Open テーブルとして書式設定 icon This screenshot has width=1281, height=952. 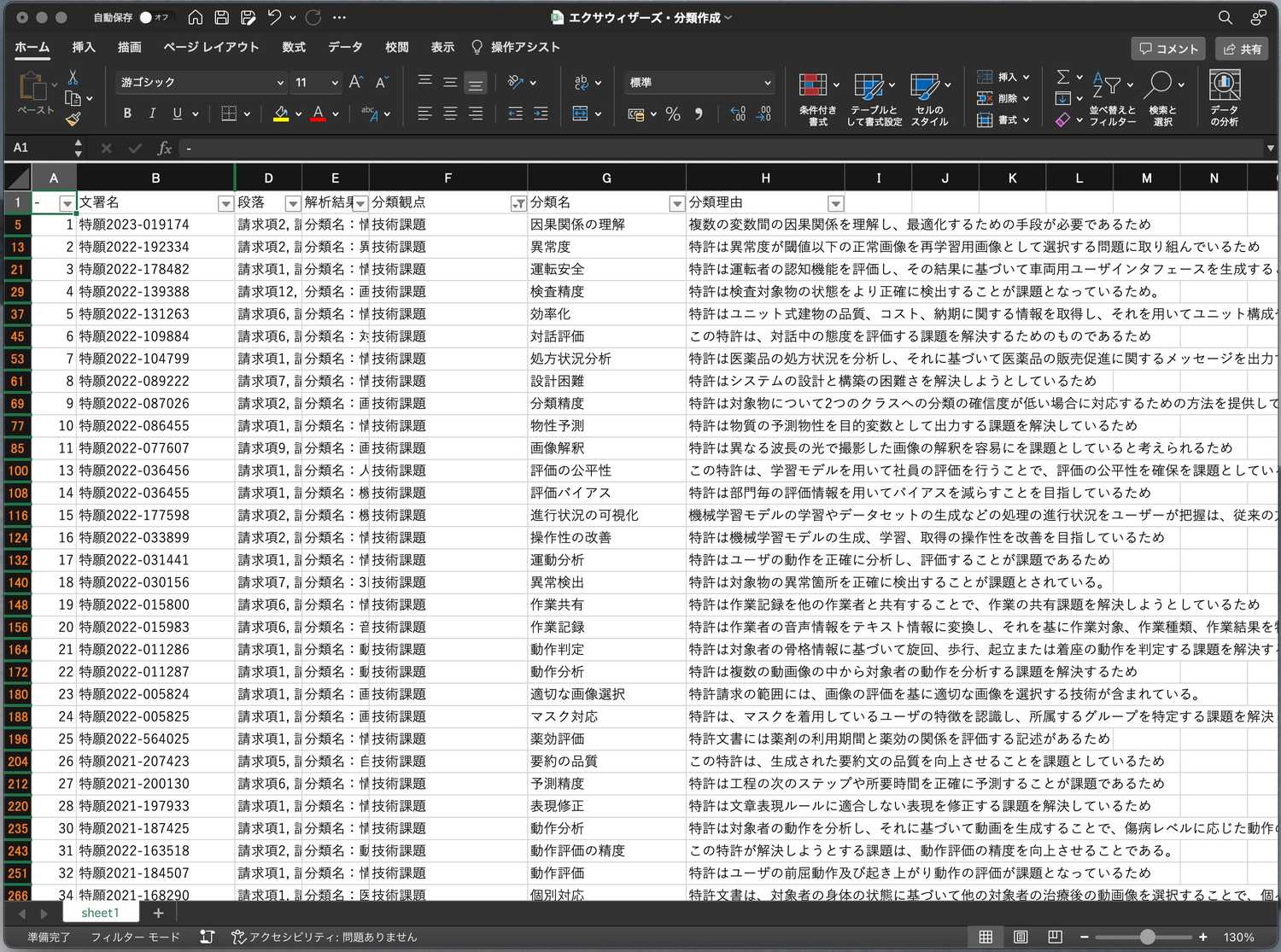(874, 99)
